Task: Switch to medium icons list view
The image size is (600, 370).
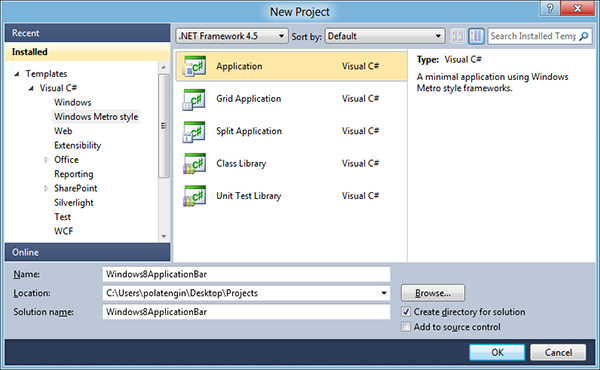Action: (x=476, y=36)
